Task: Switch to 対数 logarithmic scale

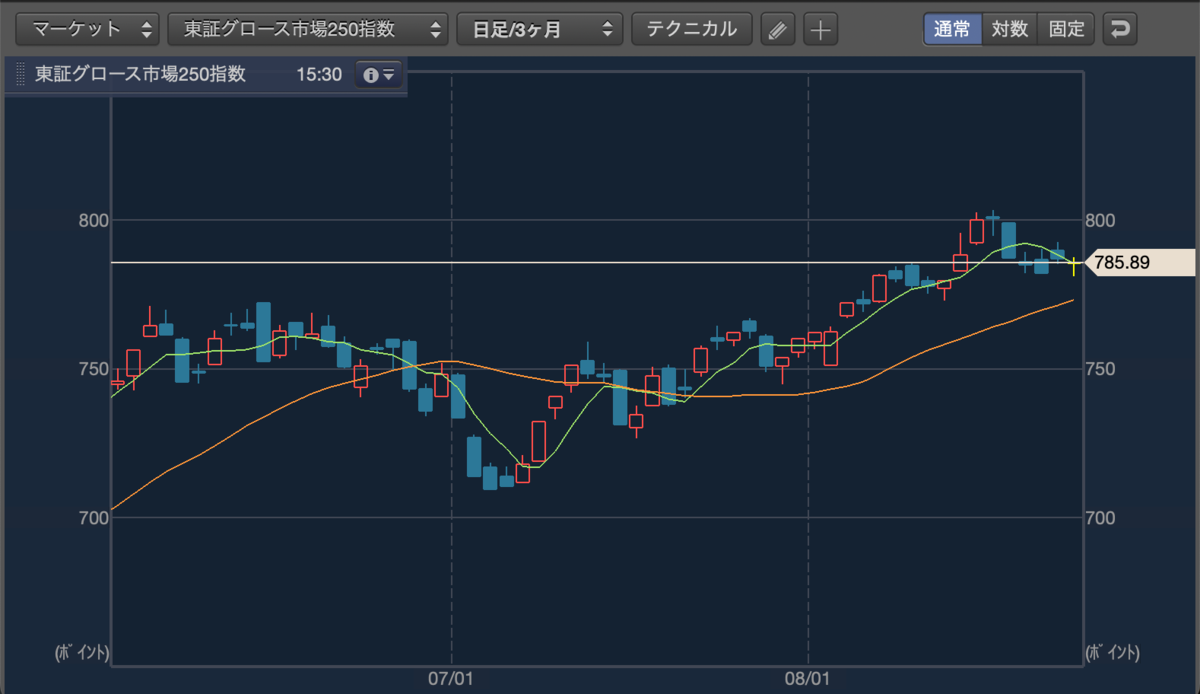Action: [x=1010, y=29]
